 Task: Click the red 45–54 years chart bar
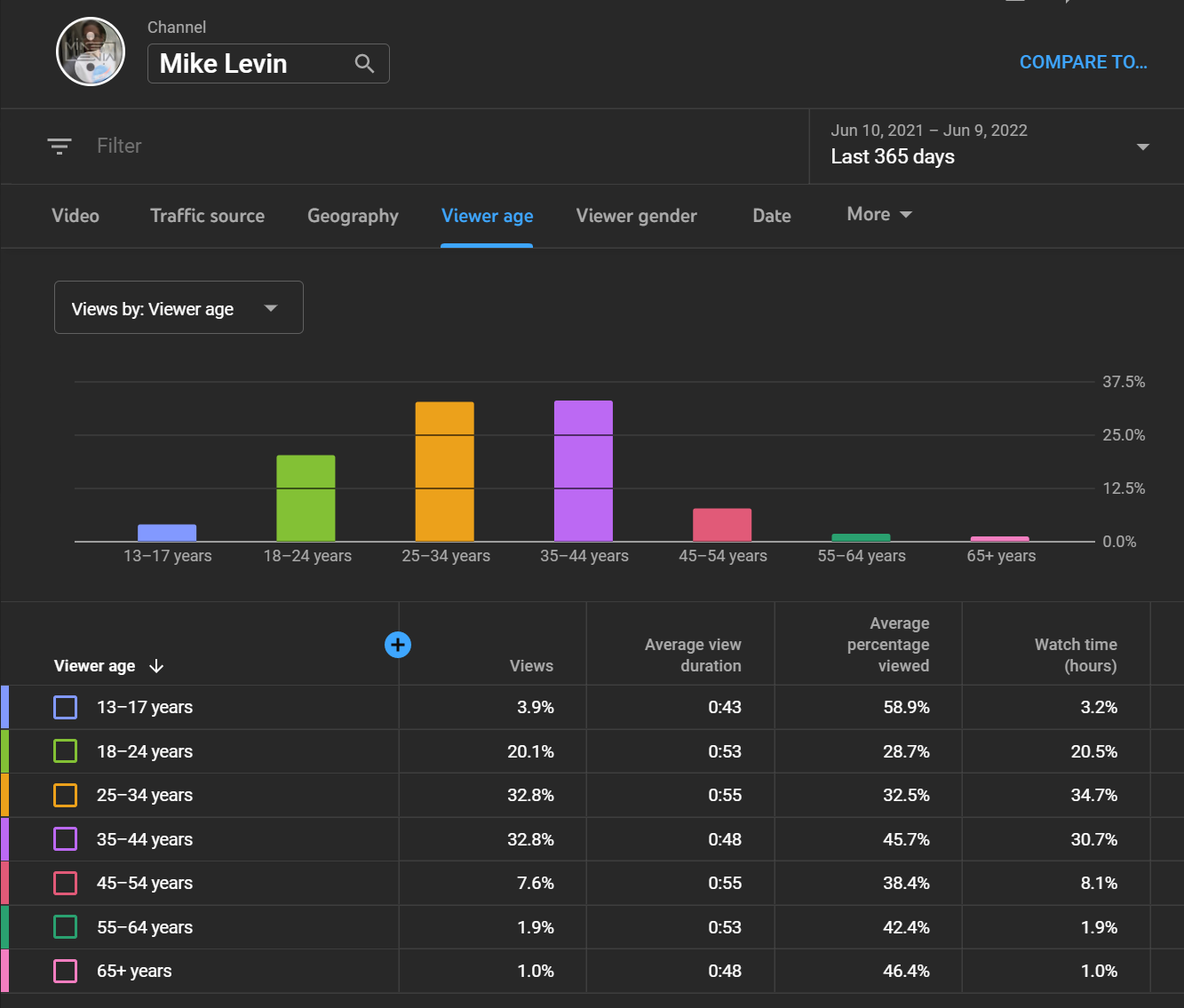722,525
